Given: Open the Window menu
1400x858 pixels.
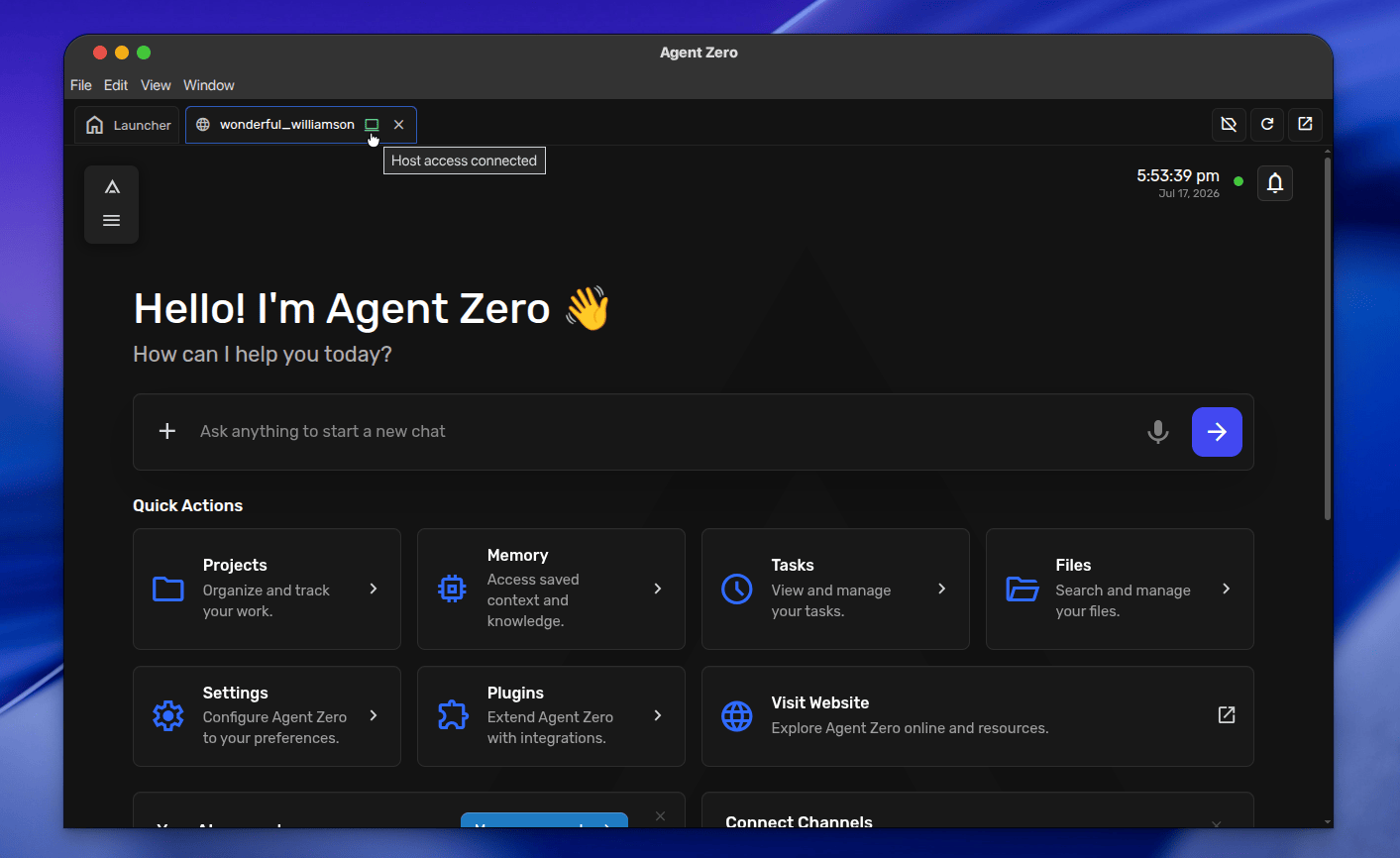Looking at the screenshot, I should [x=209, y=85].
